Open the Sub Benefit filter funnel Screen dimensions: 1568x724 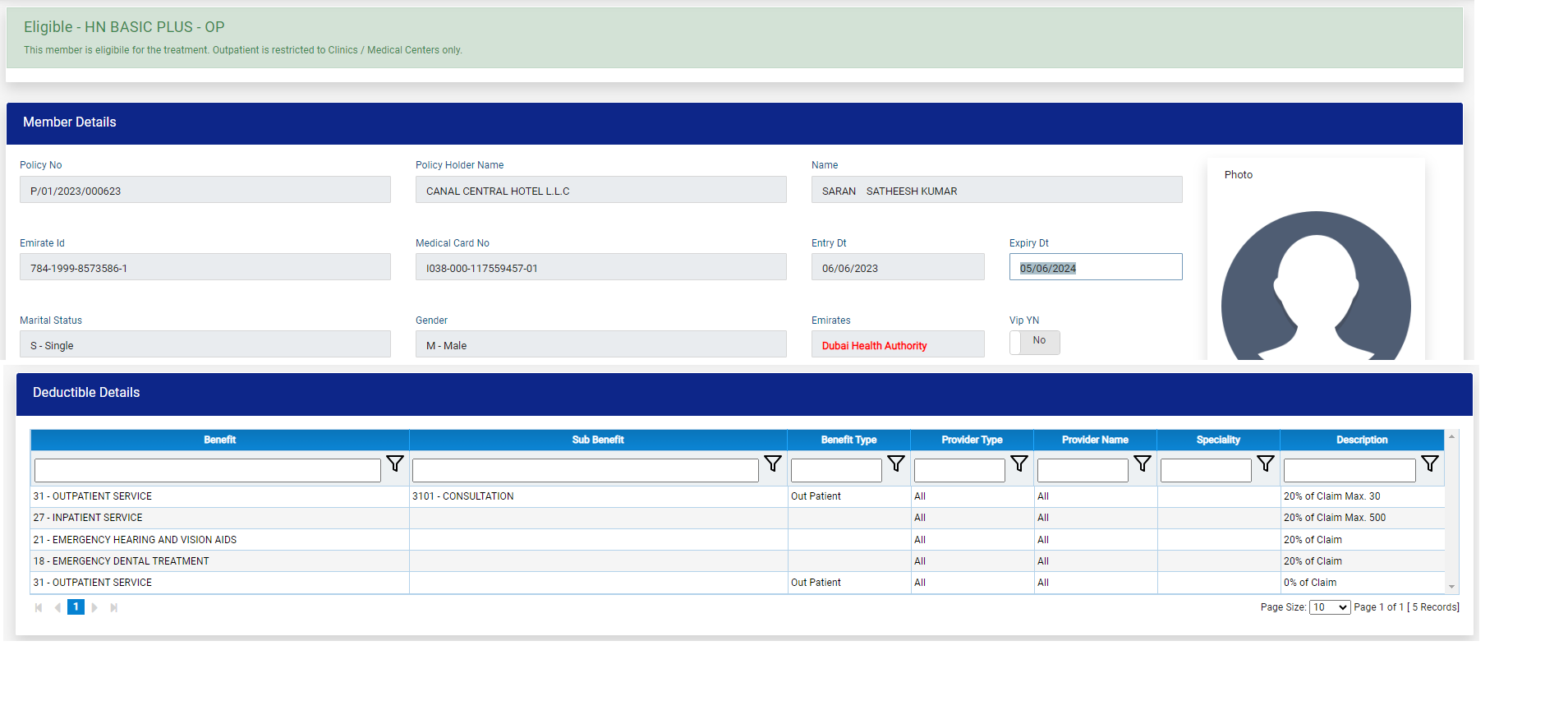[x=772, y=464]
